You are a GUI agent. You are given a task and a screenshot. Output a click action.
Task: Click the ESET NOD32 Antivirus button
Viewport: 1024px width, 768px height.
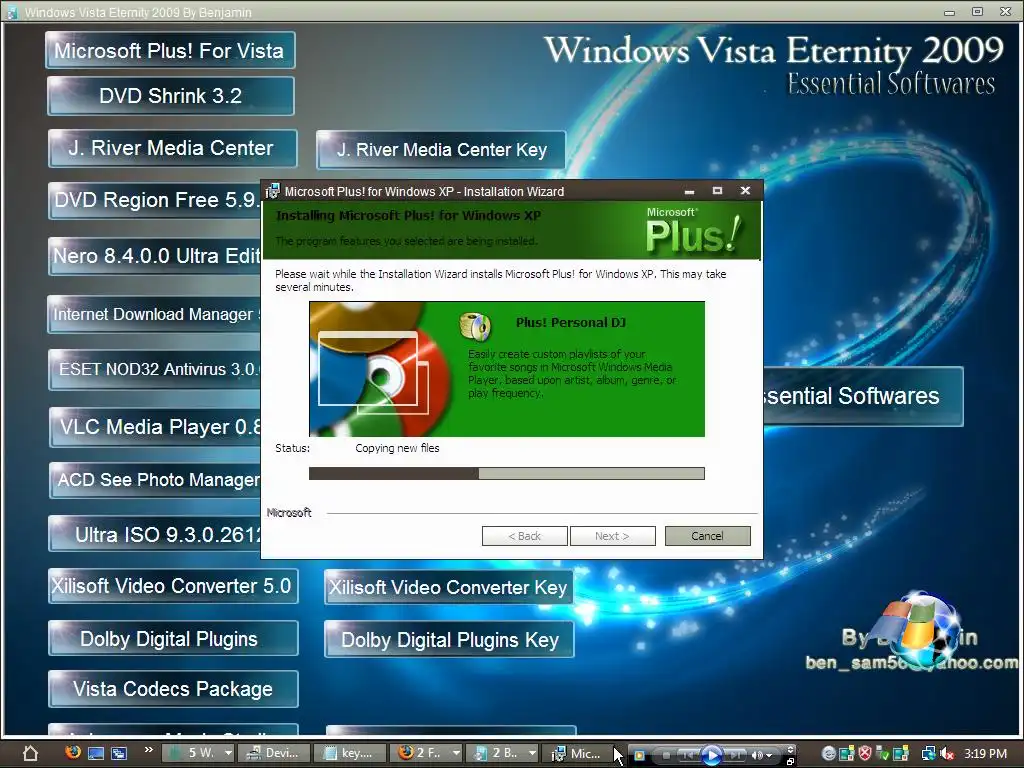[x=155, y=370]
